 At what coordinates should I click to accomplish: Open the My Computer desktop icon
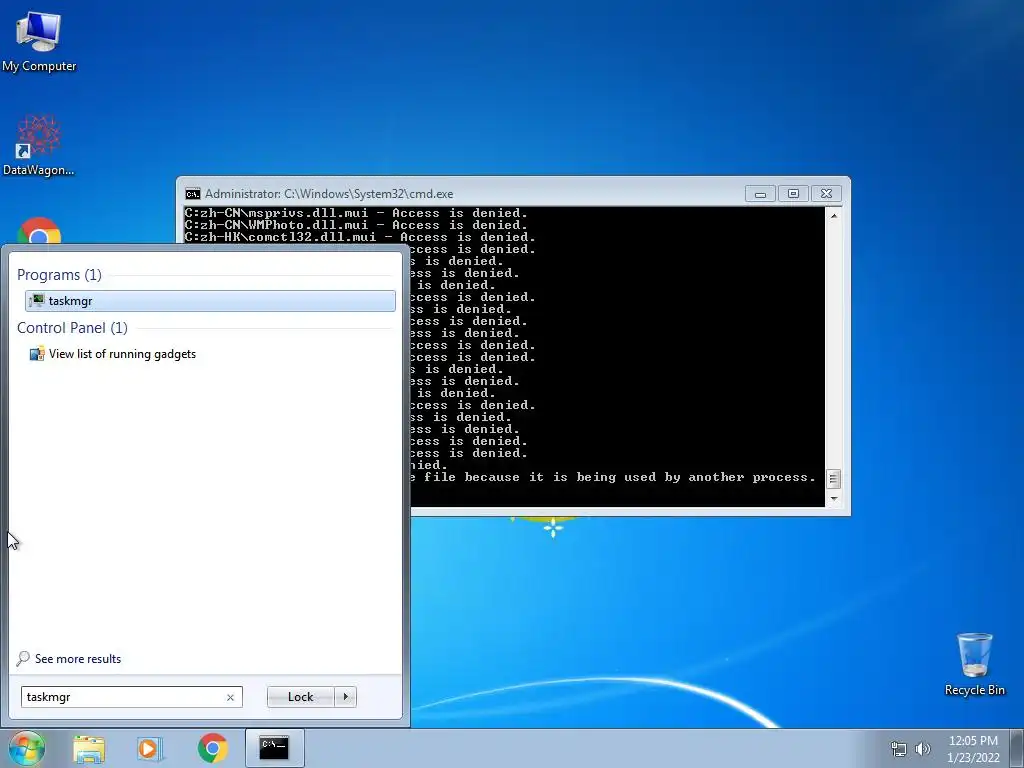point(39,42)
